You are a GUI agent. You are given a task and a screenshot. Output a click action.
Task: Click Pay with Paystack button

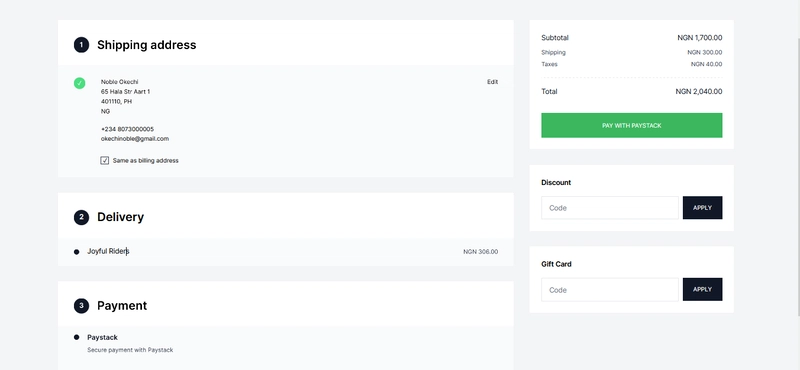click(632, 126)
